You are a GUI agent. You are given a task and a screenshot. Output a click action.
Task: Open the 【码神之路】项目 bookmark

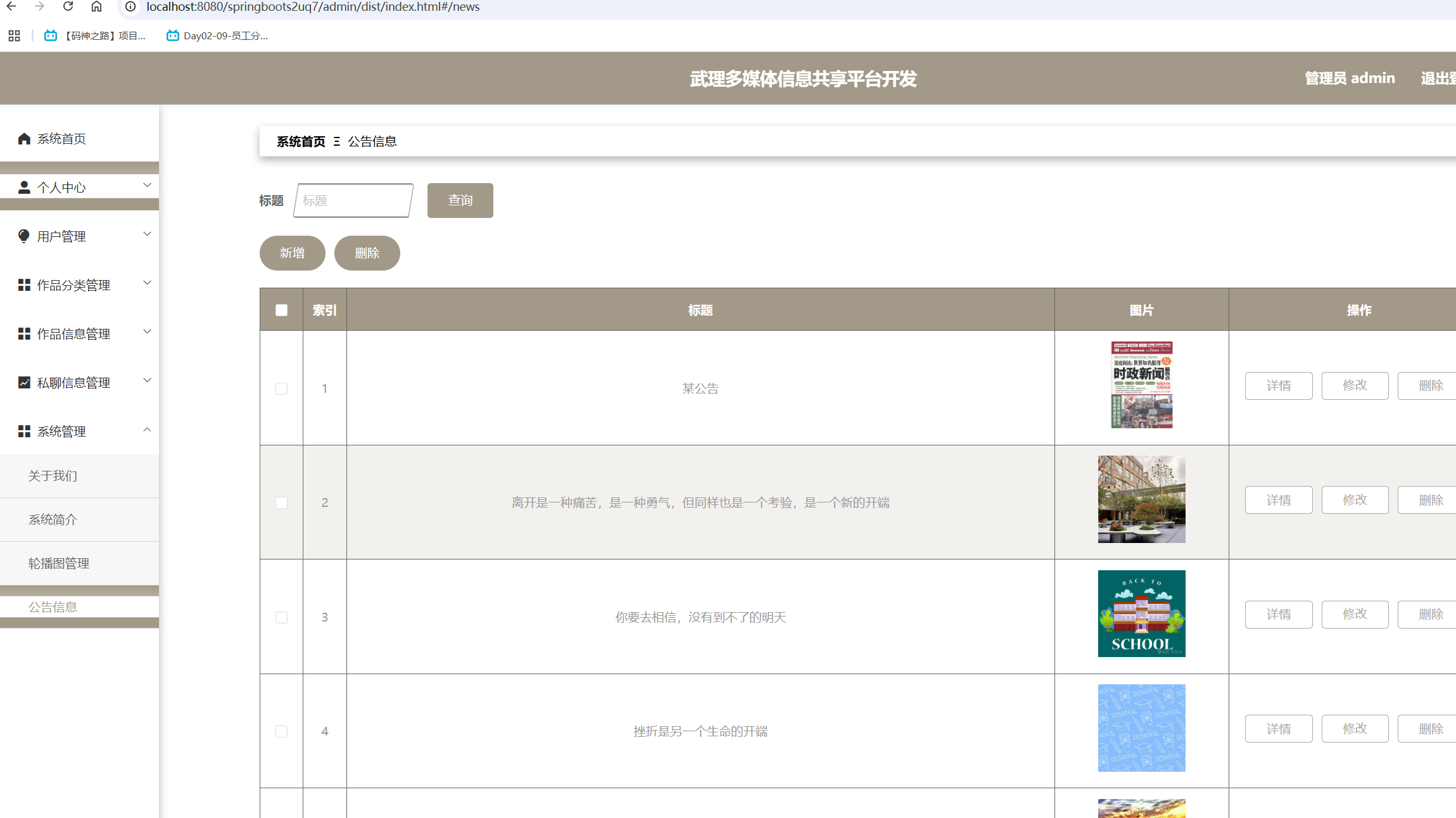pos(95,35)
